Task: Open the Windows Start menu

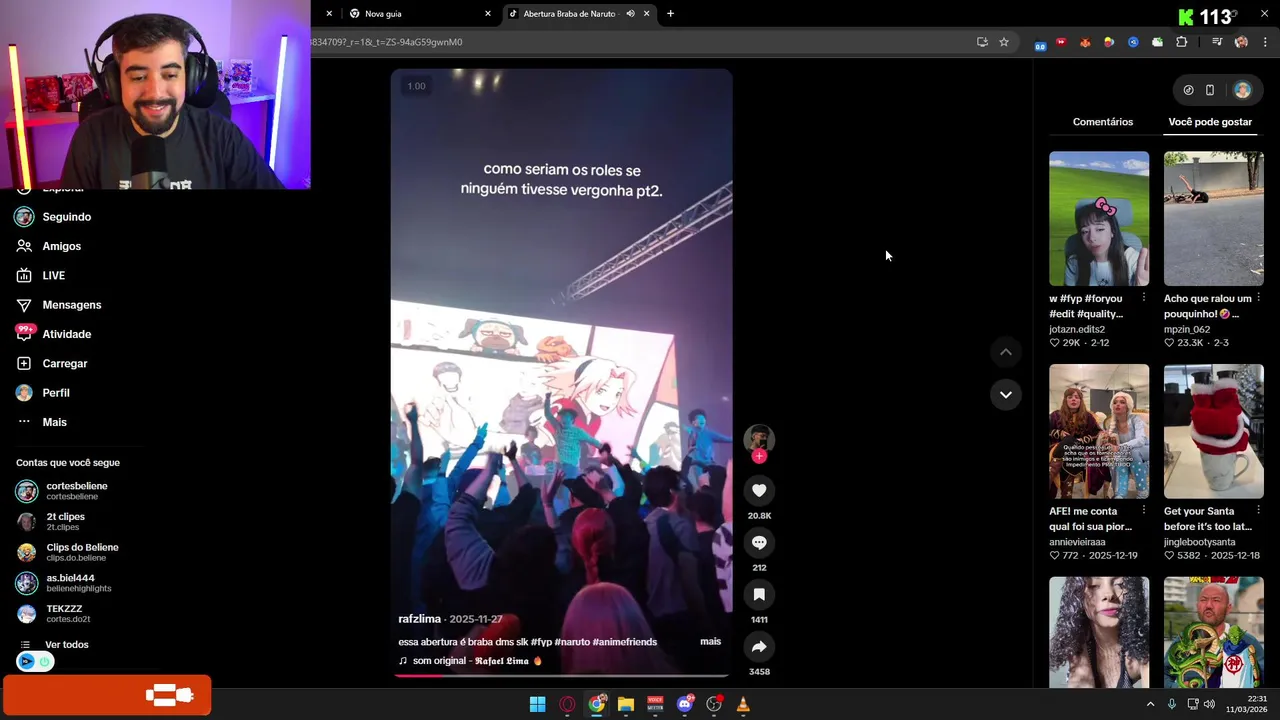Action: tap(537, 704)
